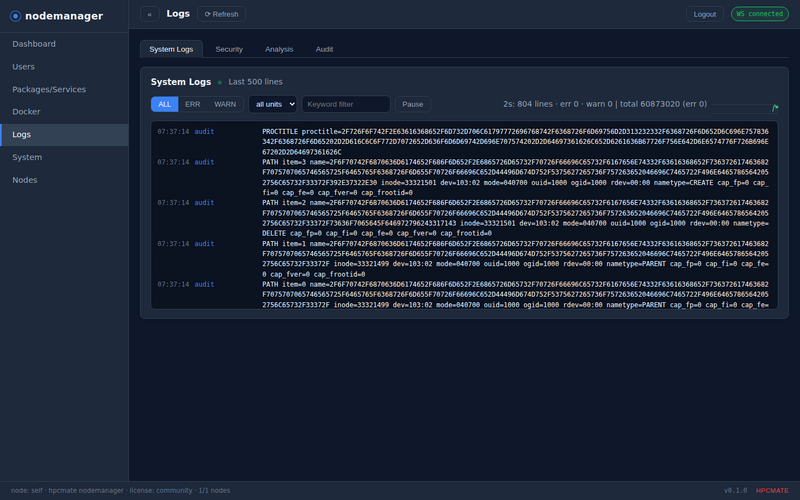Click the 2s: 804 lines statistics text

pyautogui.click(x=605, y=104)
